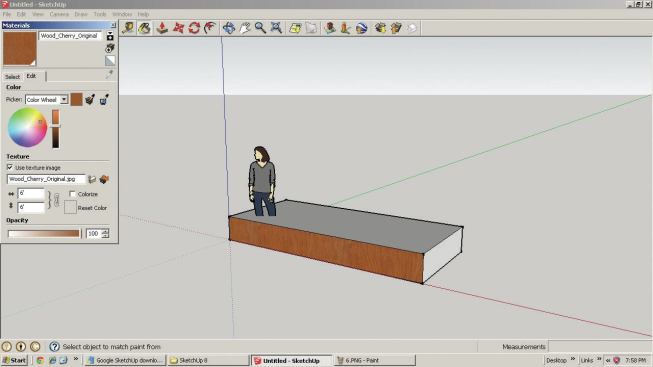Open the View menu
The image size is (653, 367).
pyautogui.click(x=37, y=14)
